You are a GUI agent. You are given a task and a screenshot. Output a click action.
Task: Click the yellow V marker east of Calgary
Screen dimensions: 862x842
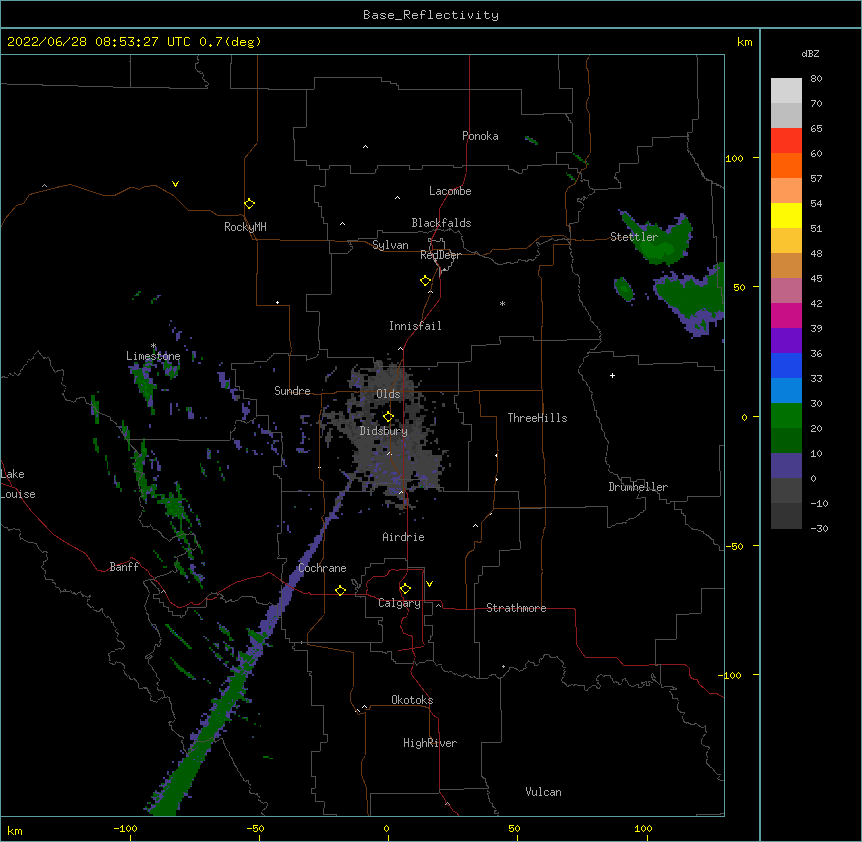pyautogui.click(x=429, y=584)
